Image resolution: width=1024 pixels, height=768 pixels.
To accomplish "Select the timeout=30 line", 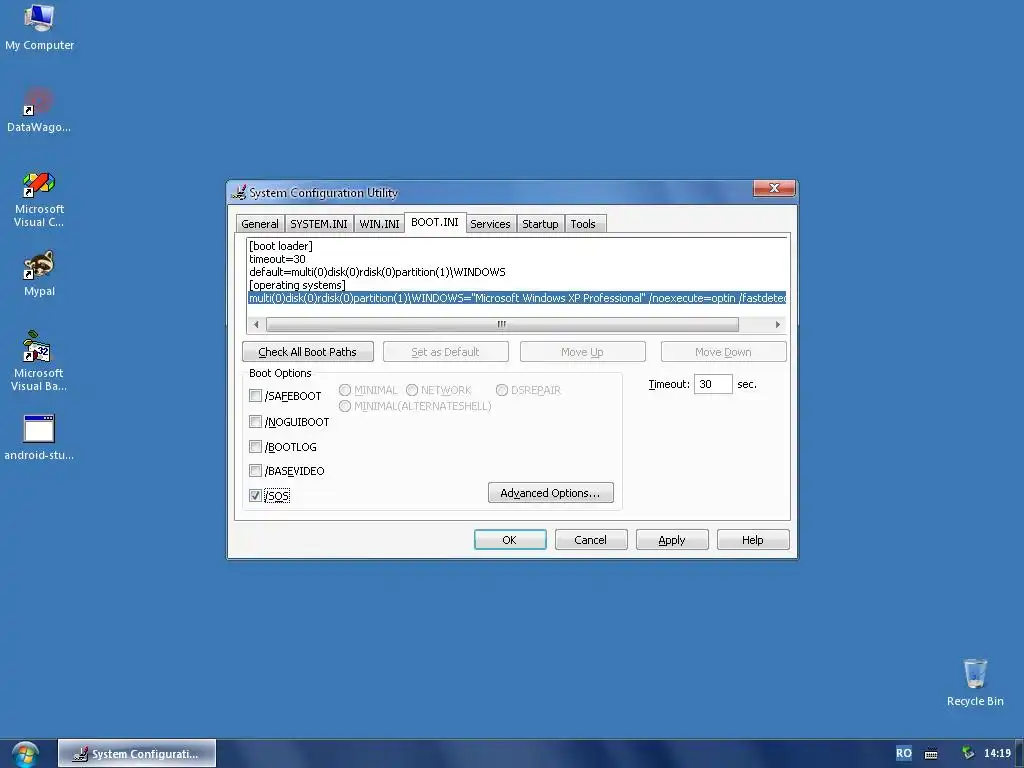I will (277, 259).
